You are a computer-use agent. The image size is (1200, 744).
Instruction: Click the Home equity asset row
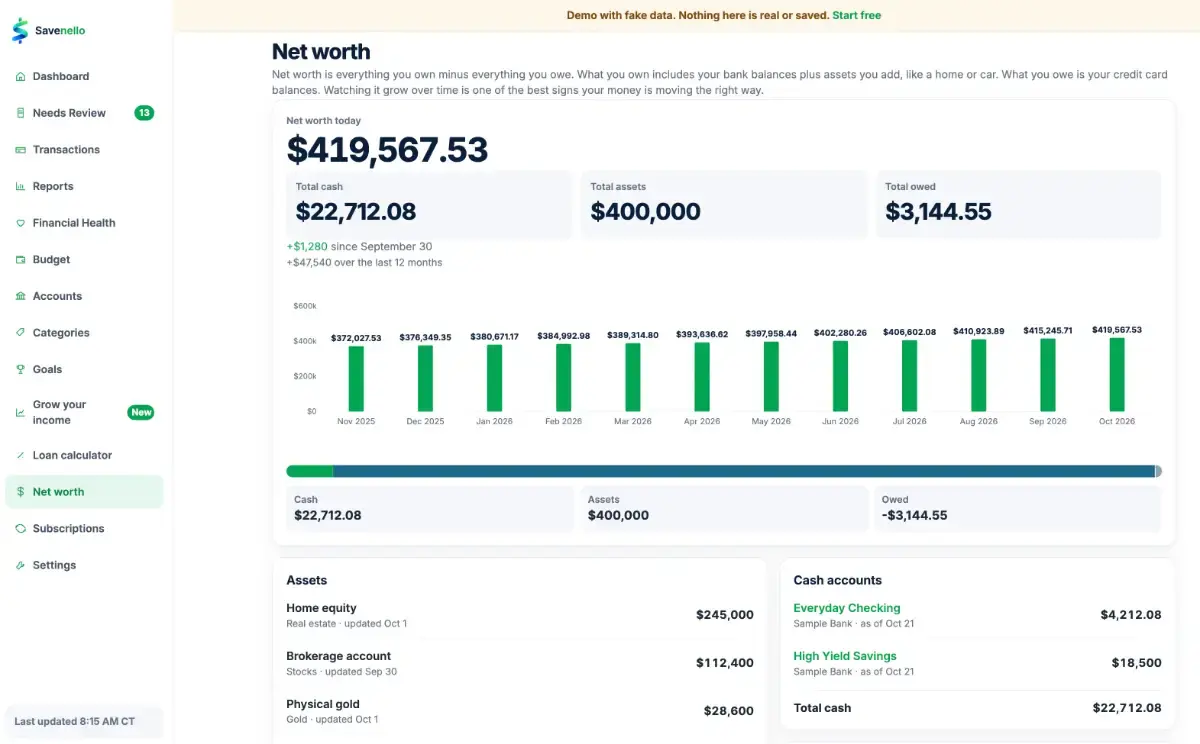[520, 615]
